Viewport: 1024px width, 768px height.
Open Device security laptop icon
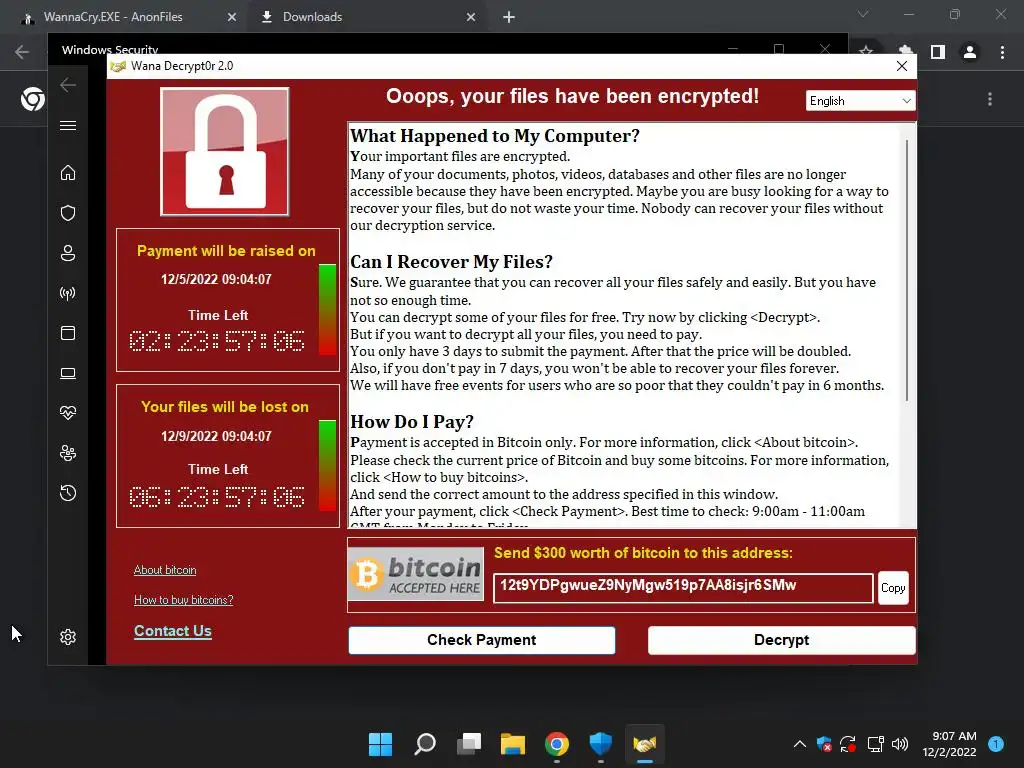pos(68,373)
